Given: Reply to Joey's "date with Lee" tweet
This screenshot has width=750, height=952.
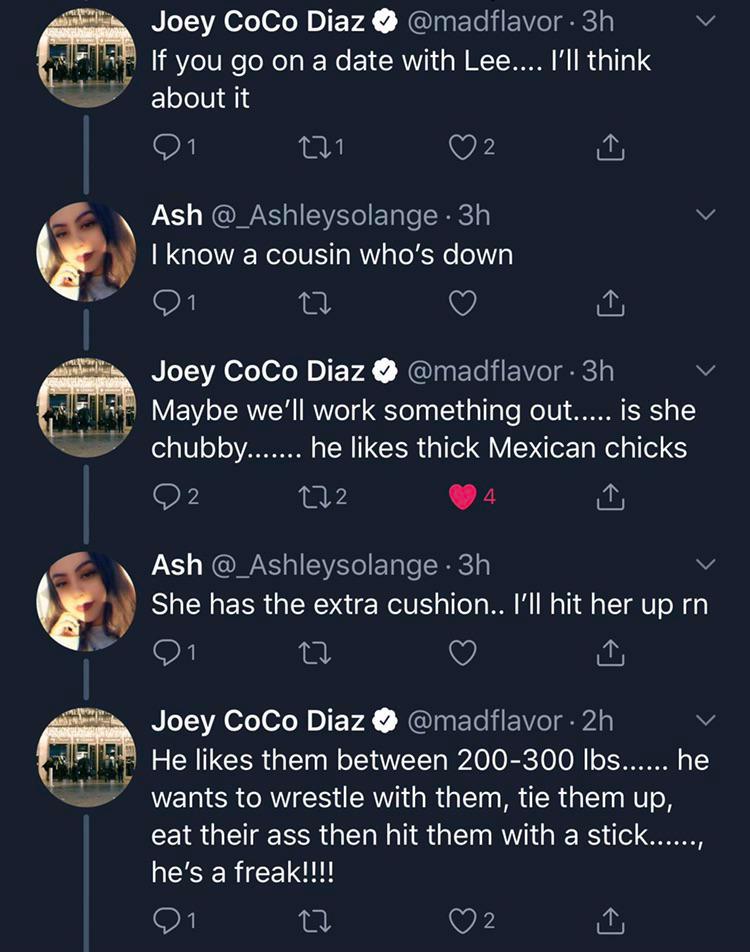Looking at the screenshot, I should [x=166, y=147].
